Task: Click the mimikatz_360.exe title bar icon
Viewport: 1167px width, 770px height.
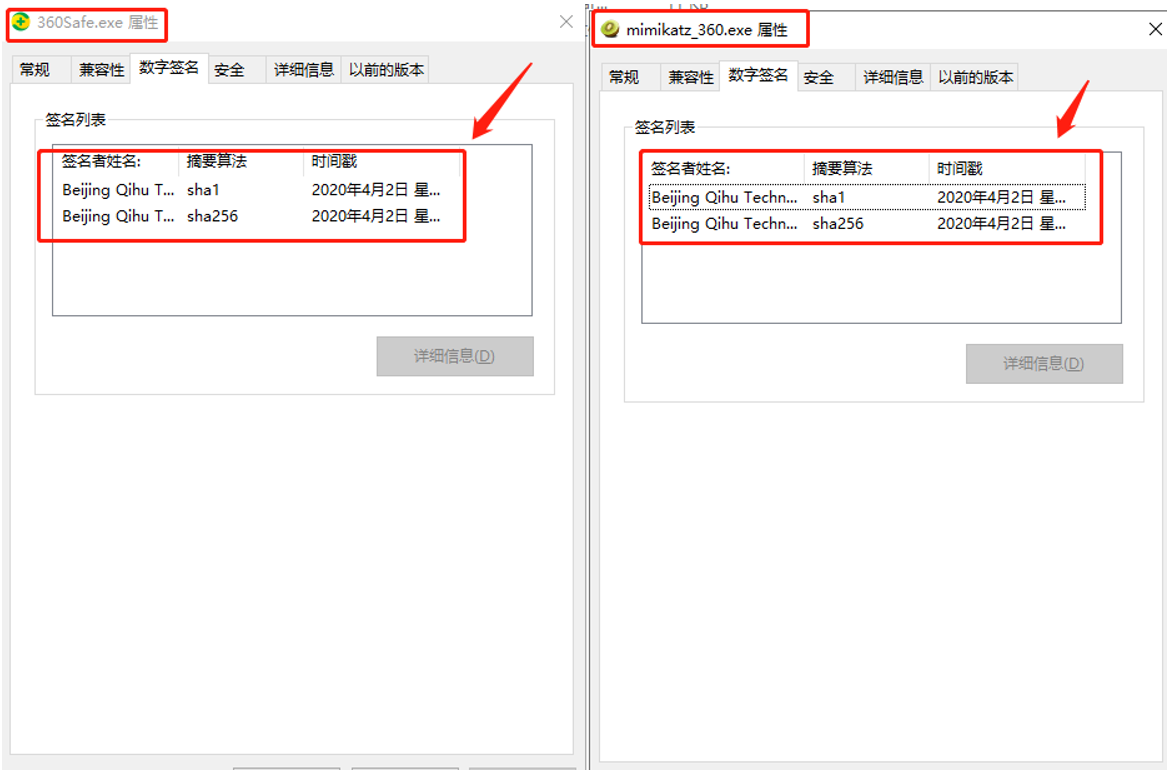Action: click(610, 29)
